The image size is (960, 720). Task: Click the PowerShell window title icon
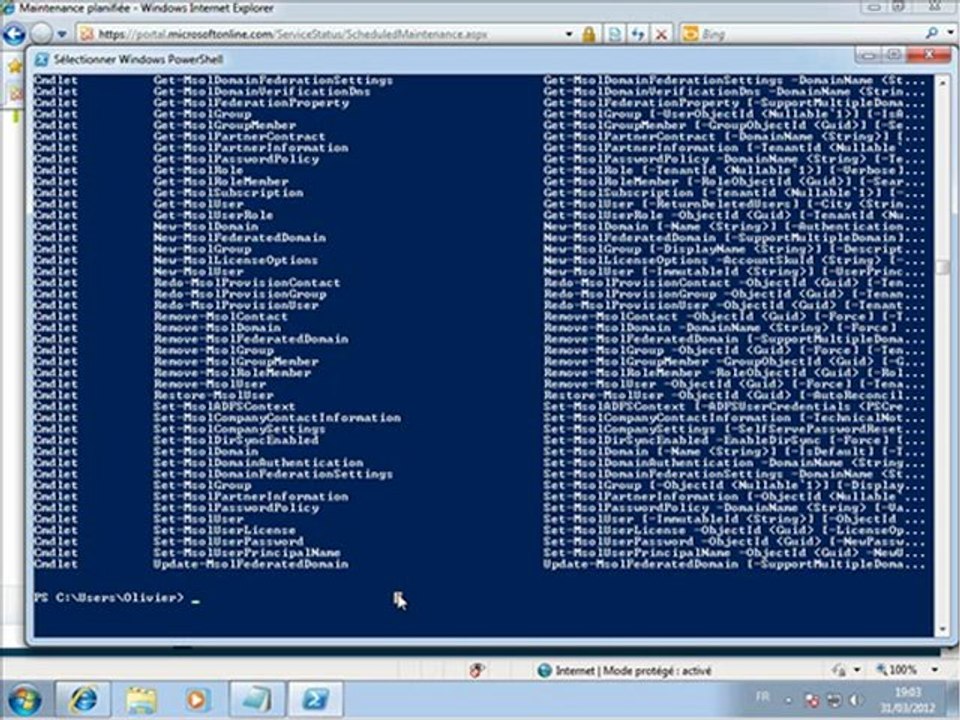(42, 59)
